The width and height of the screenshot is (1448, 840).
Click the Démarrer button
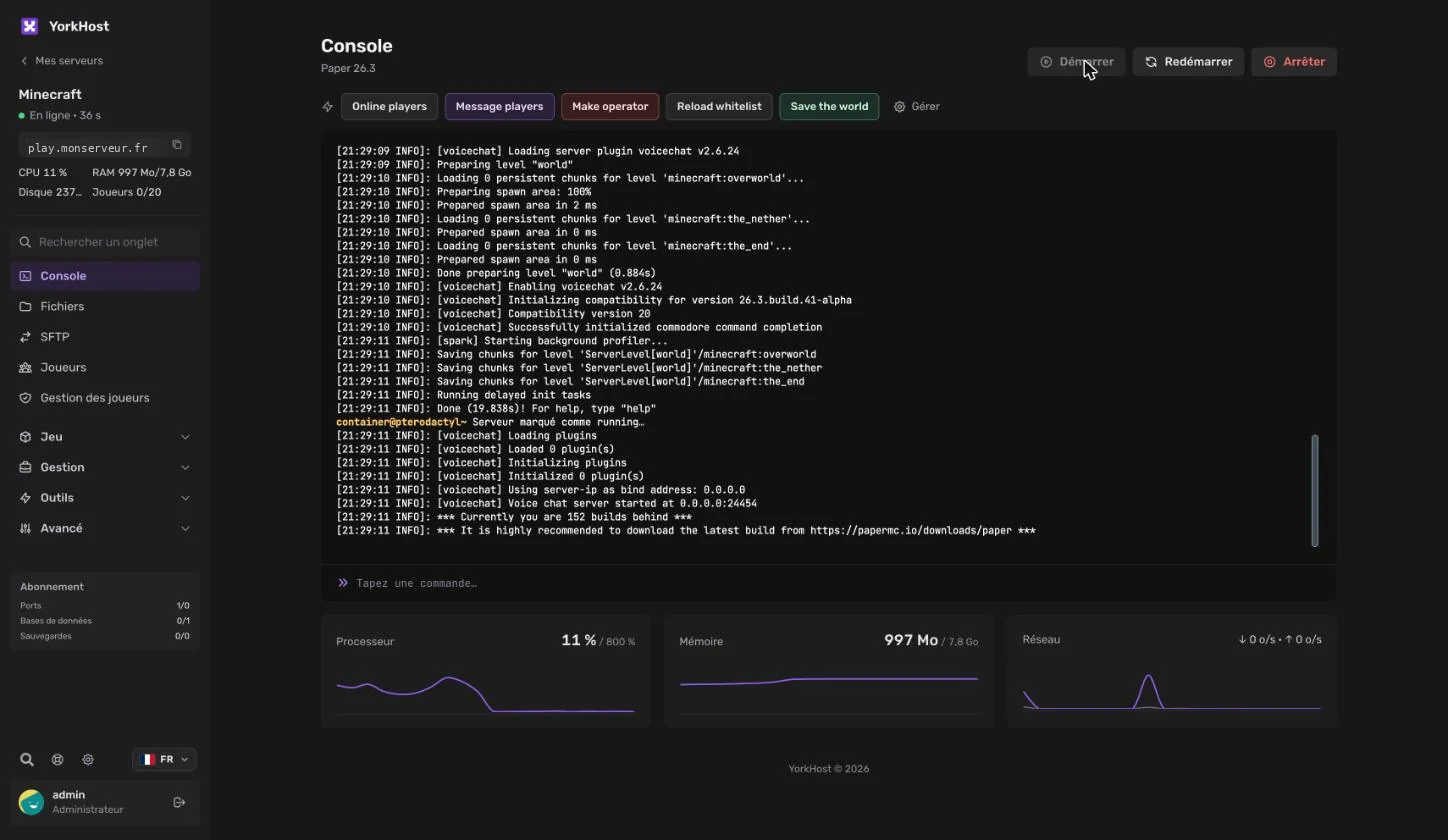[x=1076, y=62]
